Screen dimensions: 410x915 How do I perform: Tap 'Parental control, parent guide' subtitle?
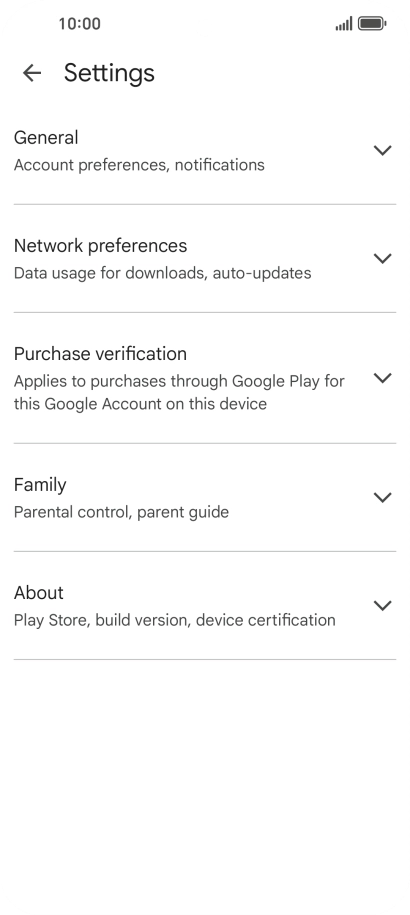pyautogui.click(x=121, y=512)
